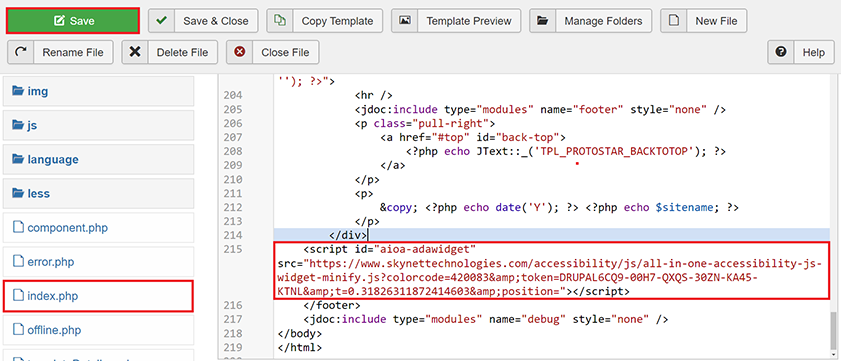
Task: Click the edit icon inside the Save button
Action: click(x=60, y=21)
